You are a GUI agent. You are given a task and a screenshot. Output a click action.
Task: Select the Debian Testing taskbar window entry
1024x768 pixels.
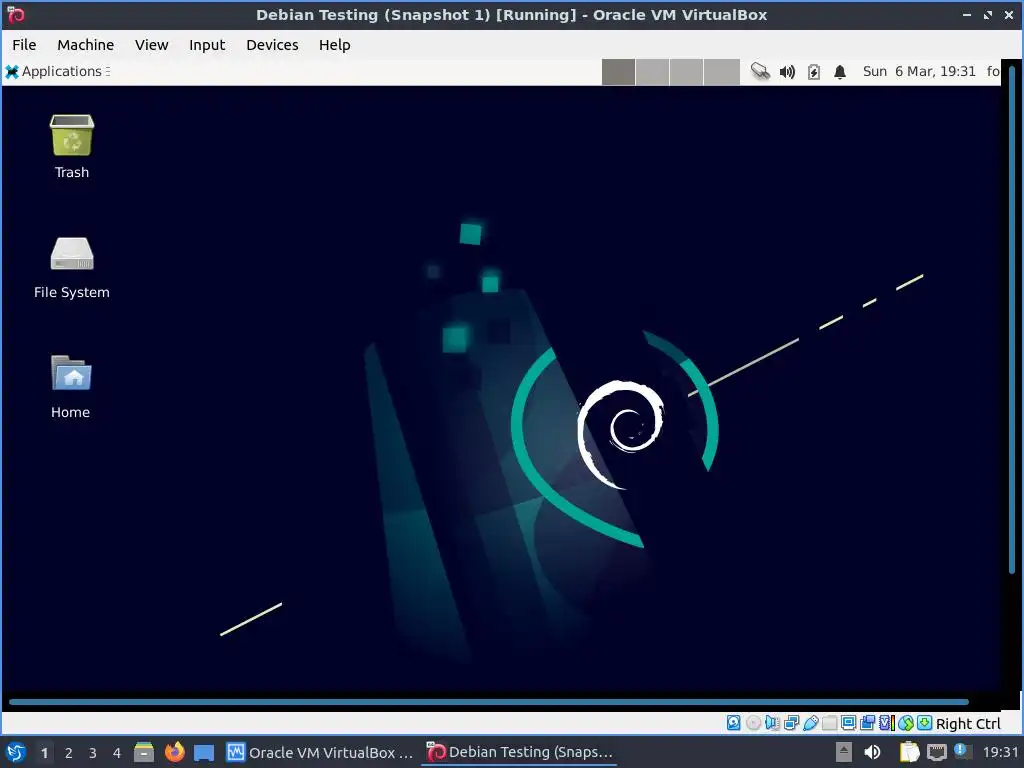point(520,752)
